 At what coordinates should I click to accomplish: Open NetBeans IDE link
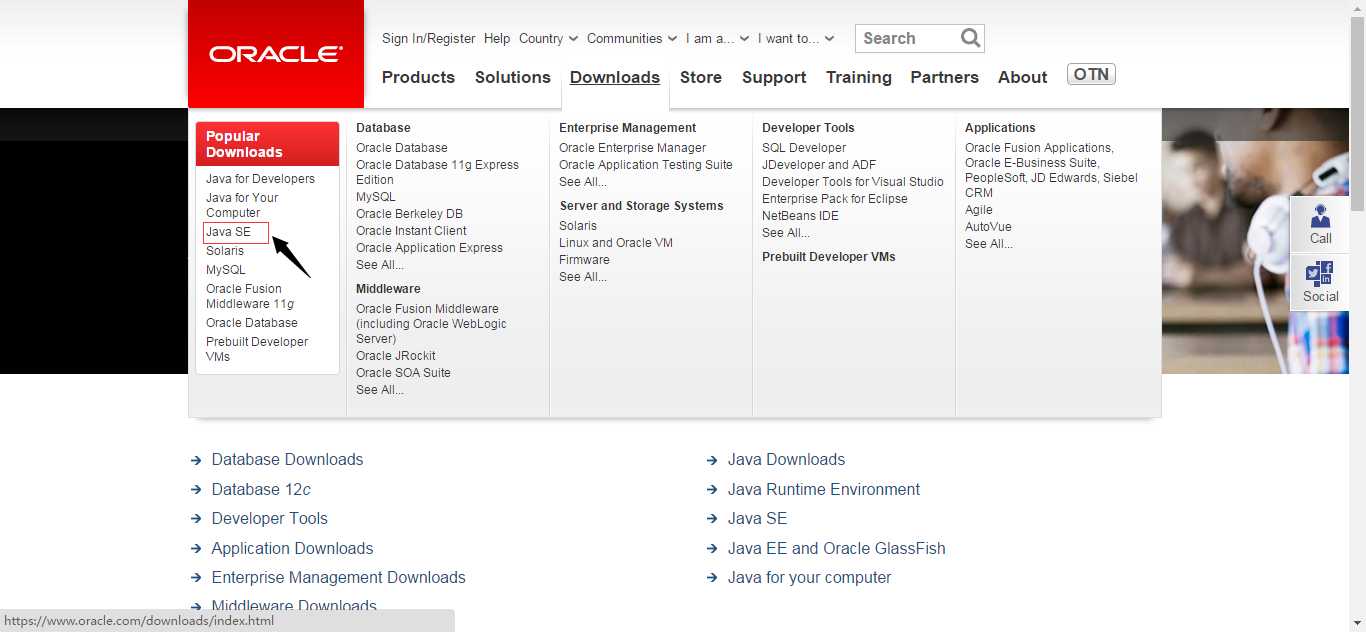click(x=800, y=216)
